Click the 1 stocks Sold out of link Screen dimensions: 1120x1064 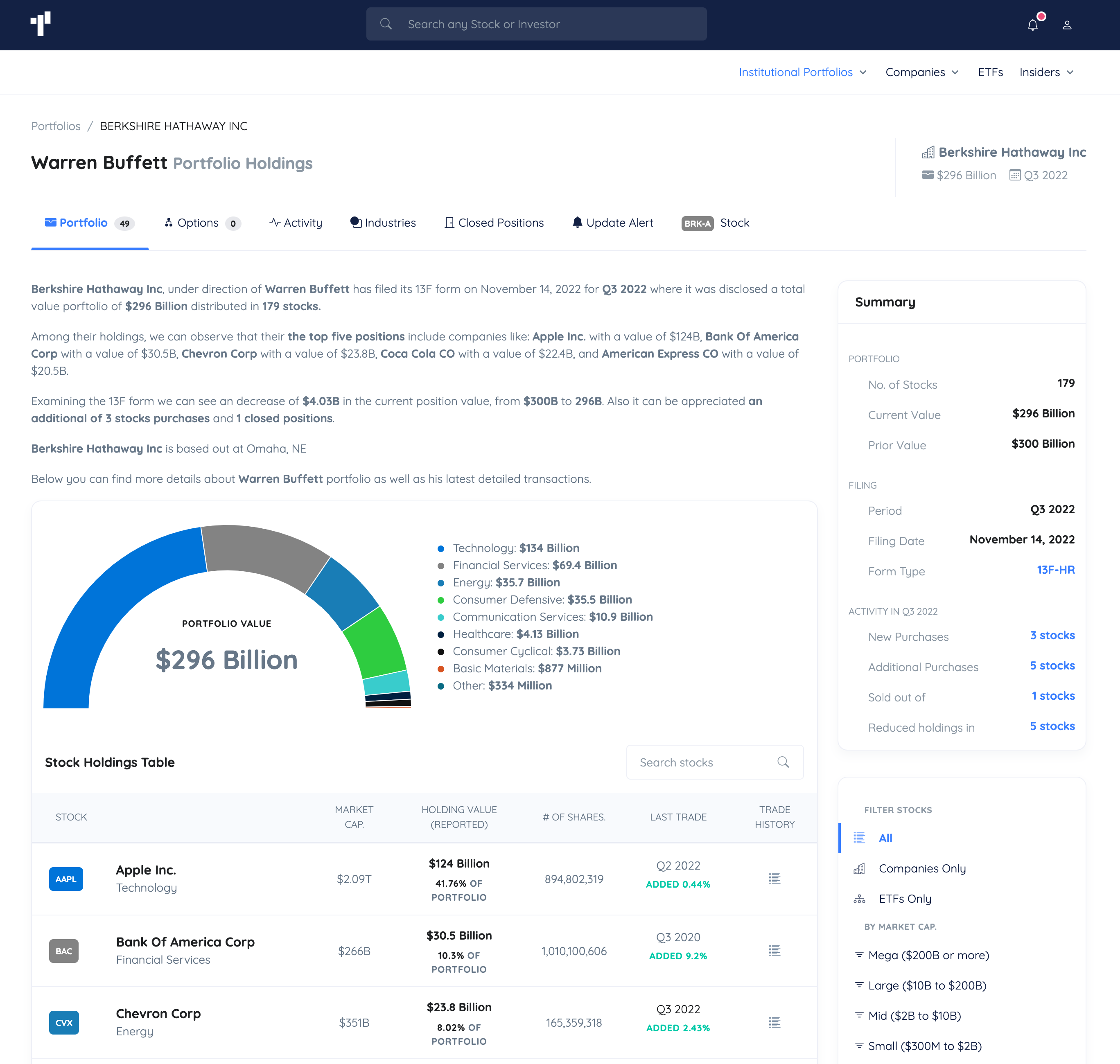point(1053,695)
